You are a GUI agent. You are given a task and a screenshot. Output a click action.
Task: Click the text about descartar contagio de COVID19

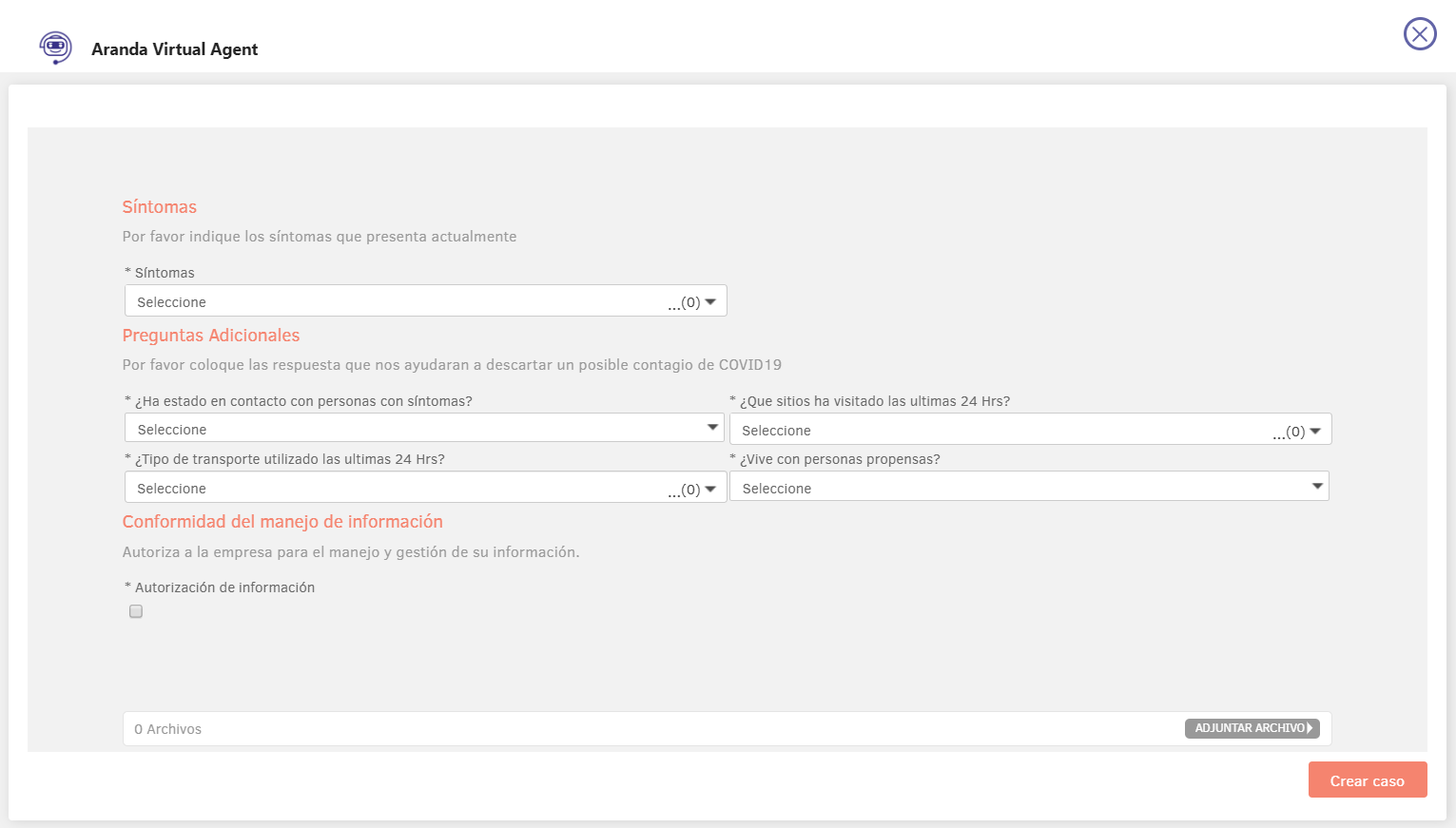[452, 365]
